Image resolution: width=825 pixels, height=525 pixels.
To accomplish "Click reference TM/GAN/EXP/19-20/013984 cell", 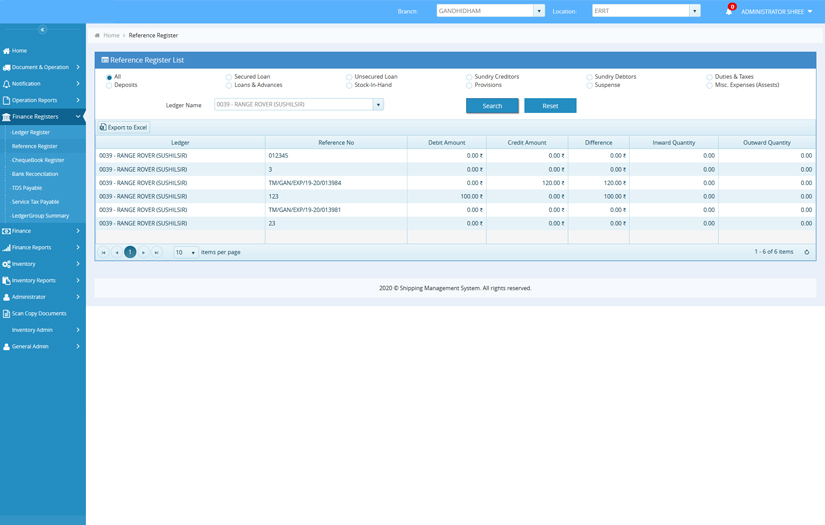I will coord(336,183).
